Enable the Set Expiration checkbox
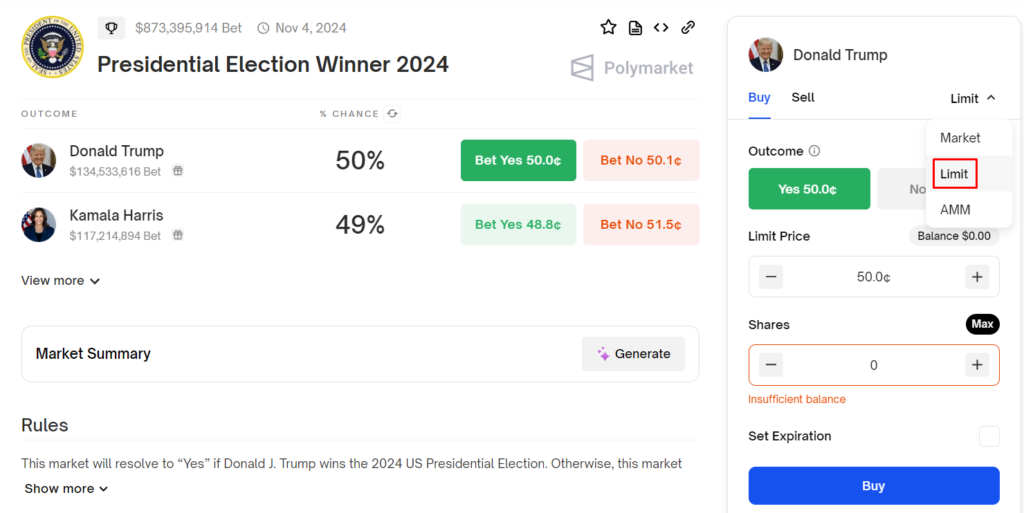 coord(988,436)
